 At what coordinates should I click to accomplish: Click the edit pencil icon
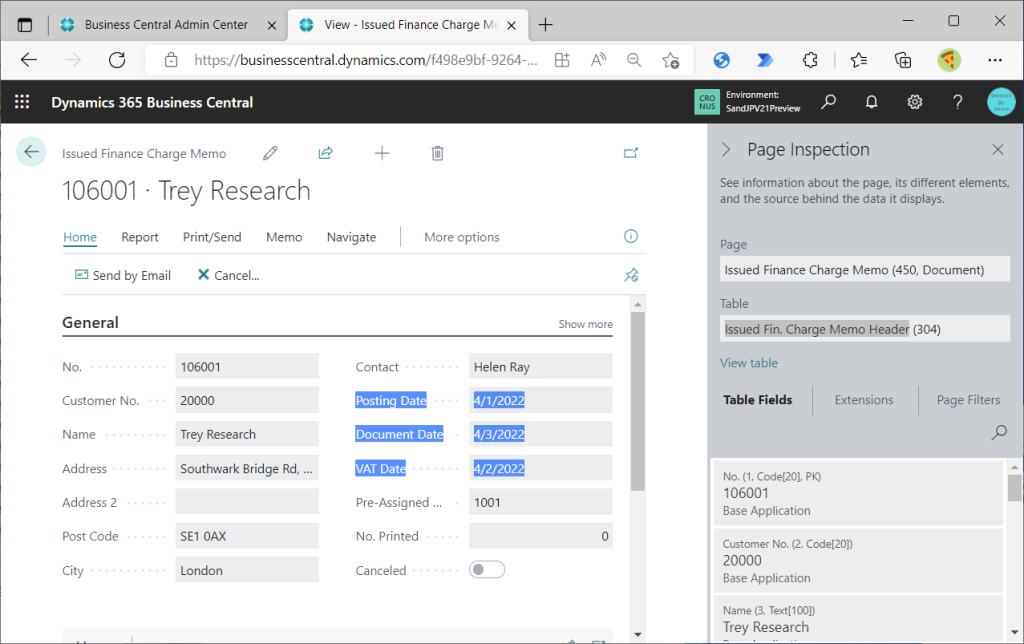click(x=270, y=153)
